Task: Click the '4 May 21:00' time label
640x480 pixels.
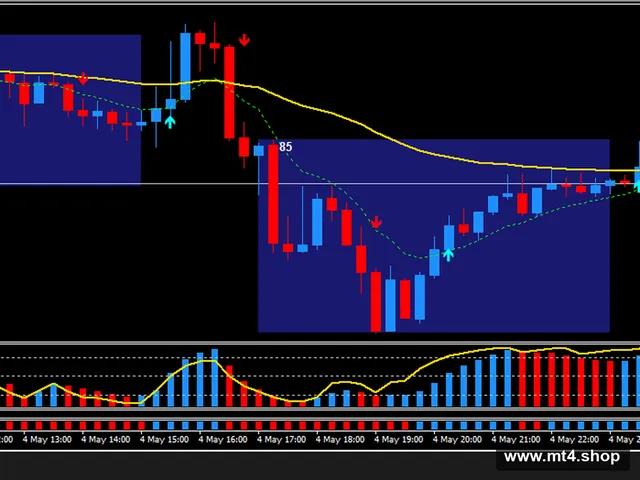Action: [x=516, y=440]
